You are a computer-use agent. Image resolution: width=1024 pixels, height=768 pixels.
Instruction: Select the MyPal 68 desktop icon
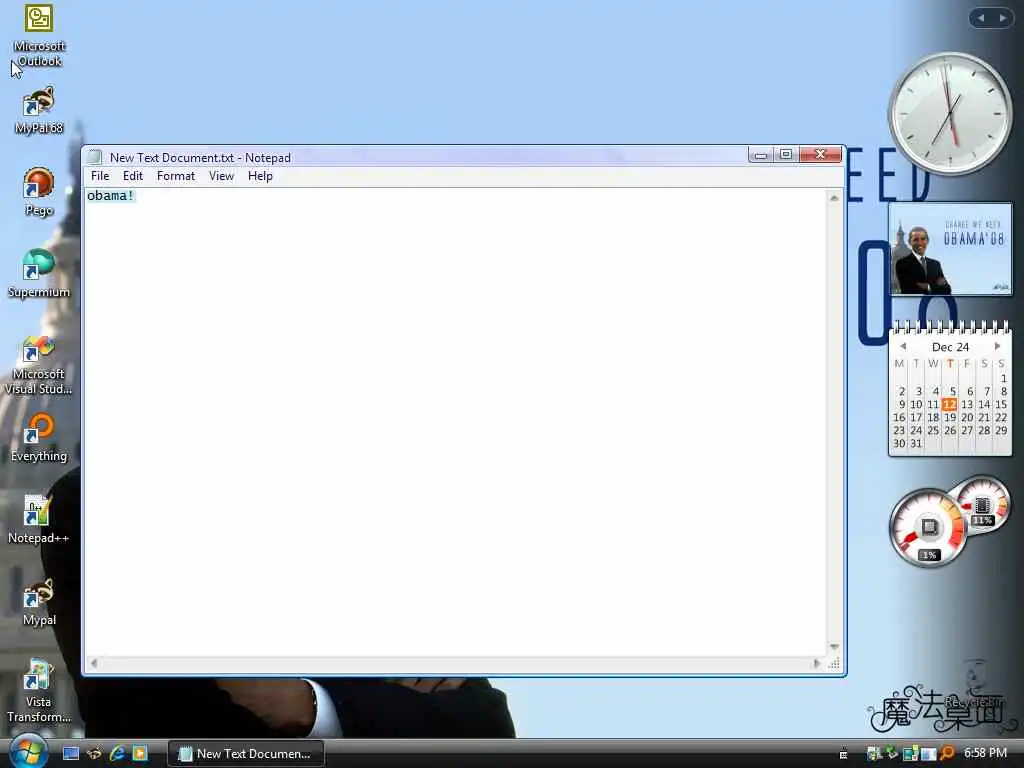click(x=39, y=110)
